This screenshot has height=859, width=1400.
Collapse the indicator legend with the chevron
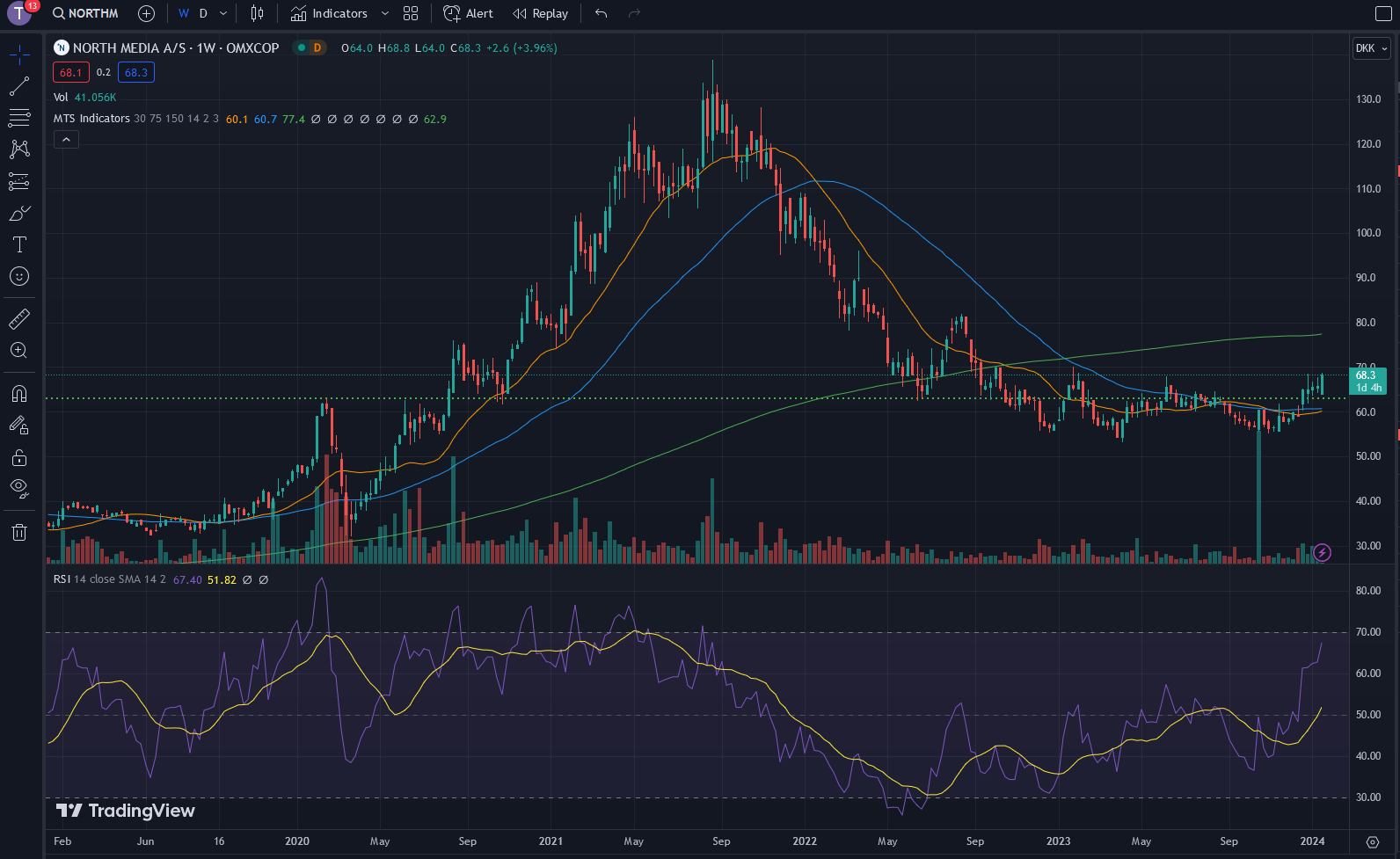point(66,139)
